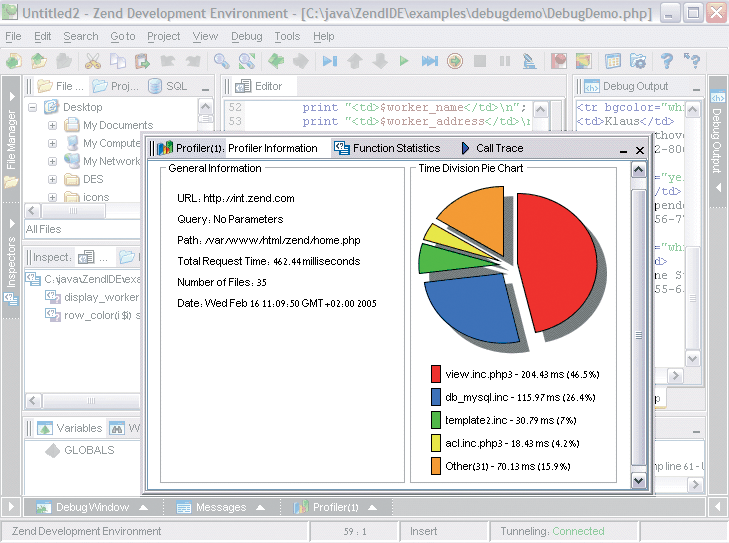Expand the My Network tree node

click(x=53, y=161)
